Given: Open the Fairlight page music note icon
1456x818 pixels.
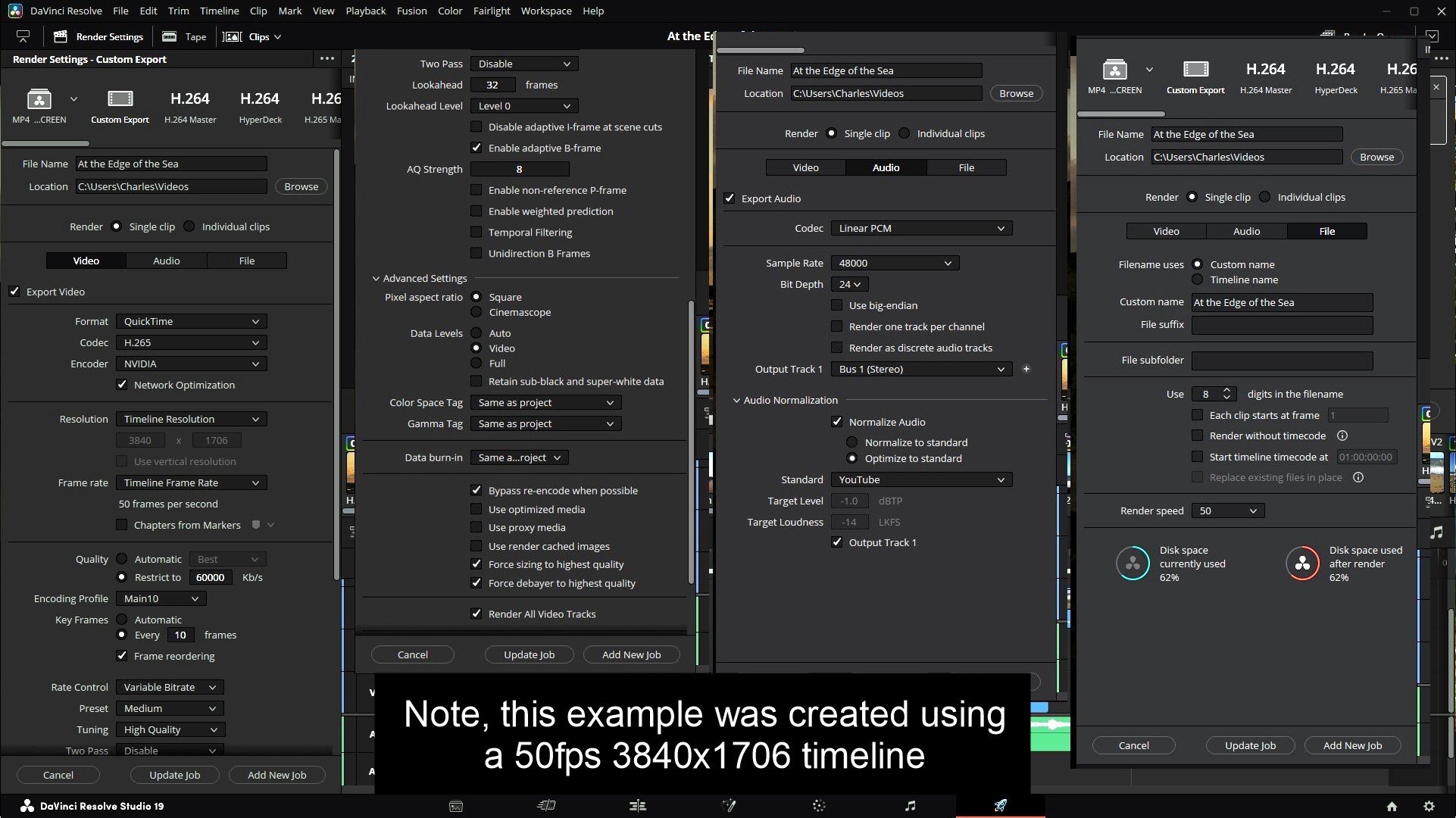Looking at the screenshot, I should tap(910, 806).
